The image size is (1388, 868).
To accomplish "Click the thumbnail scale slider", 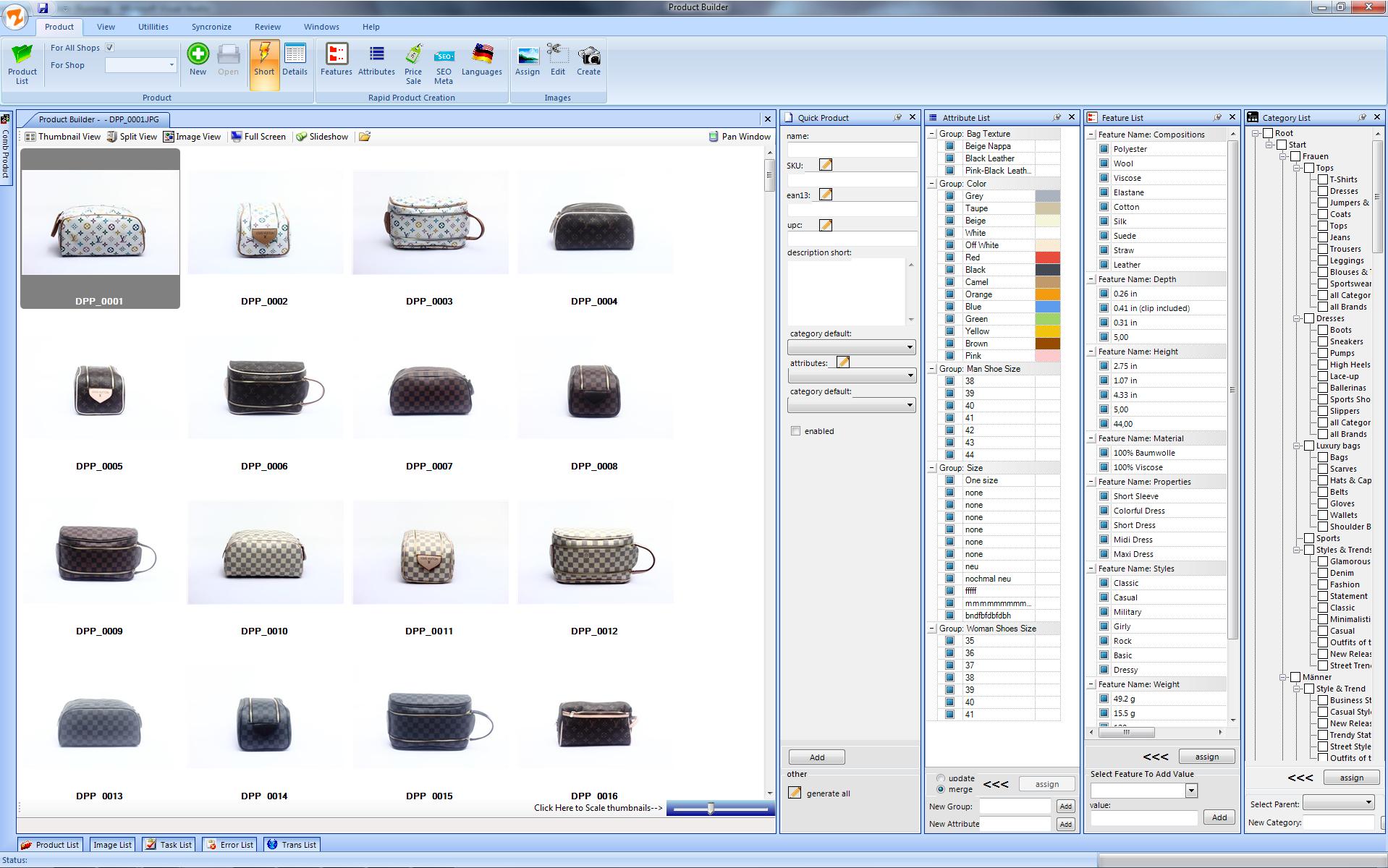I will (711, 809).
